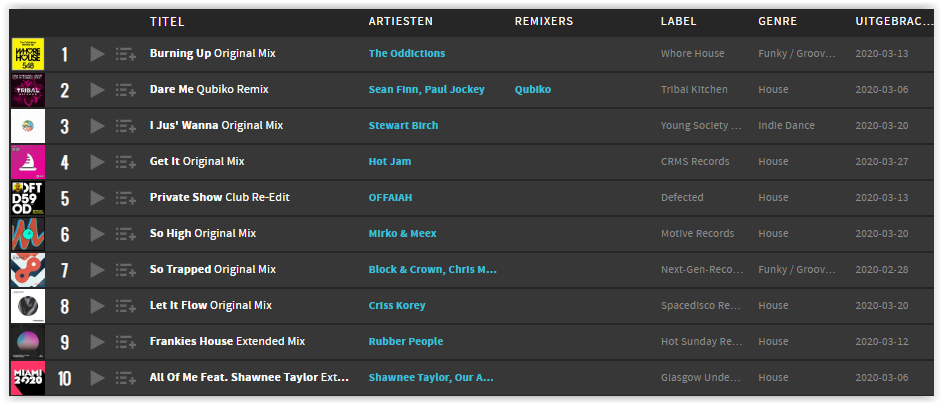942x404 pixels.
Task: Click the Defected DFTD590D cover thumbnail
Action: click(x=28, y=198)
